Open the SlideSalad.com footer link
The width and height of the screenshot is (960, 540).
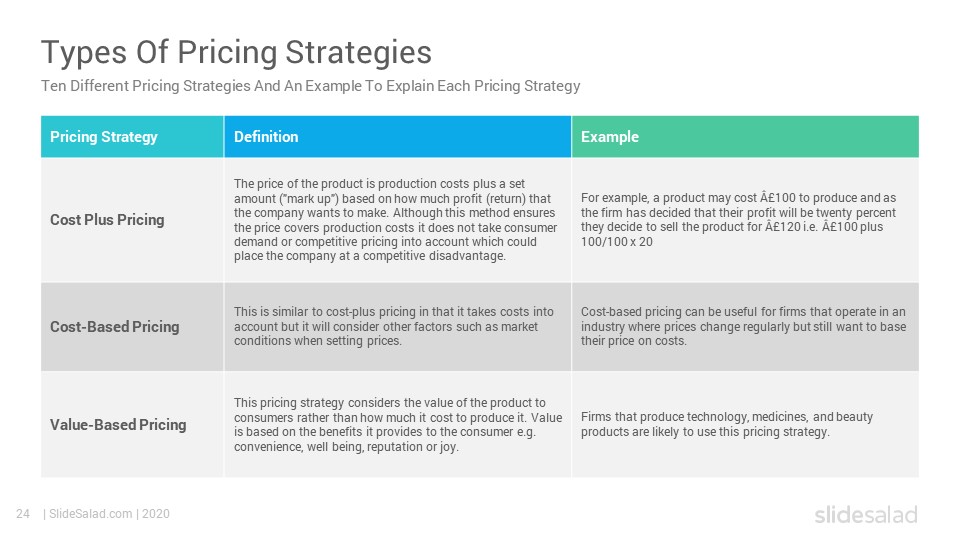coord(91,514)
